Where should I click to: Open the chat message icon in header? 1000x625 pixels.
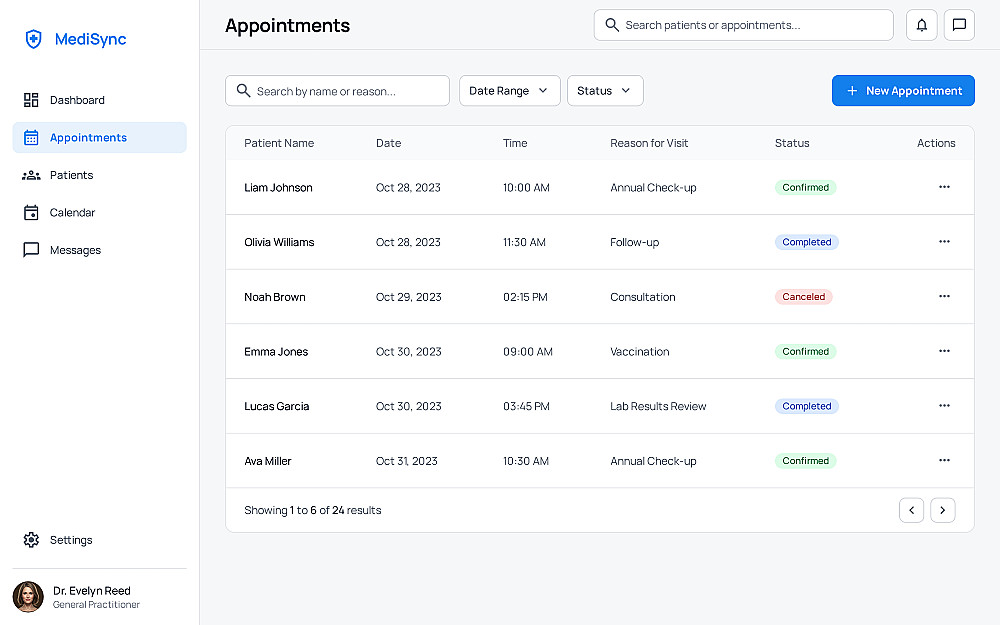click(959, 25)
